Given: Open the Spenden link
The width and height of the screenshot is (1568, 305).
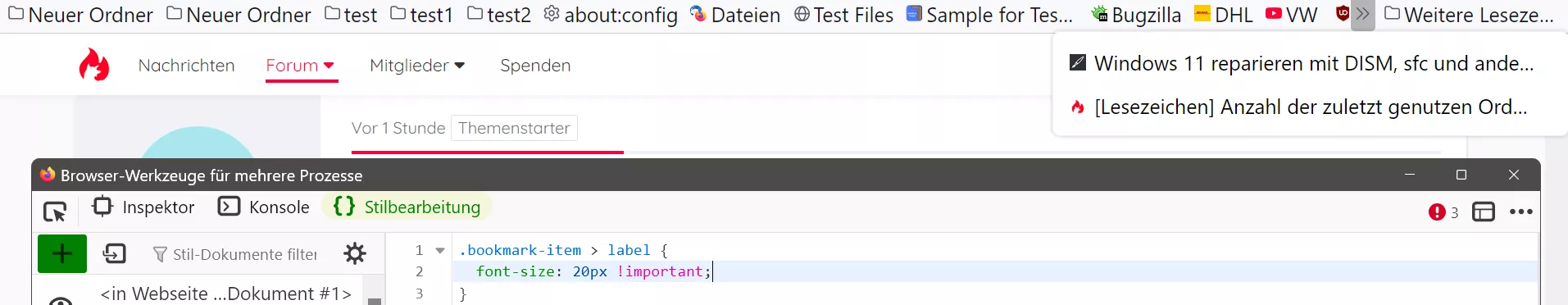Looking at the screenshot, I should tap(535, 66).
